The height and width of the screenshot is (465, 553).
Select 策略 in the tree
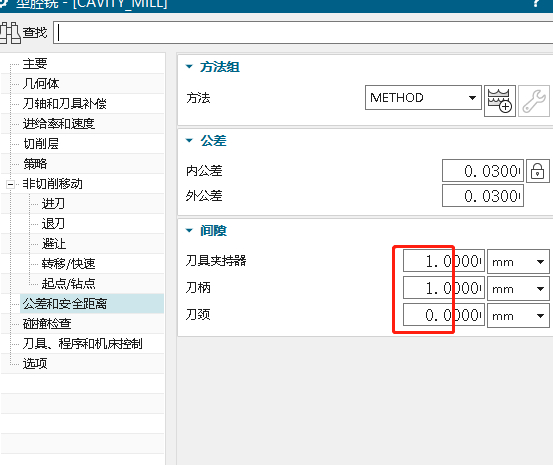pos(35,164)
